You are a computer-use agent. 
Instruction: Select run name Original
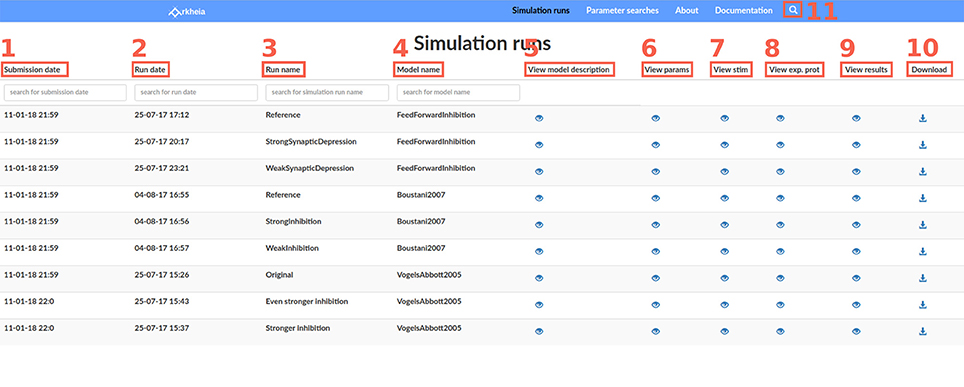coord(279,274)
